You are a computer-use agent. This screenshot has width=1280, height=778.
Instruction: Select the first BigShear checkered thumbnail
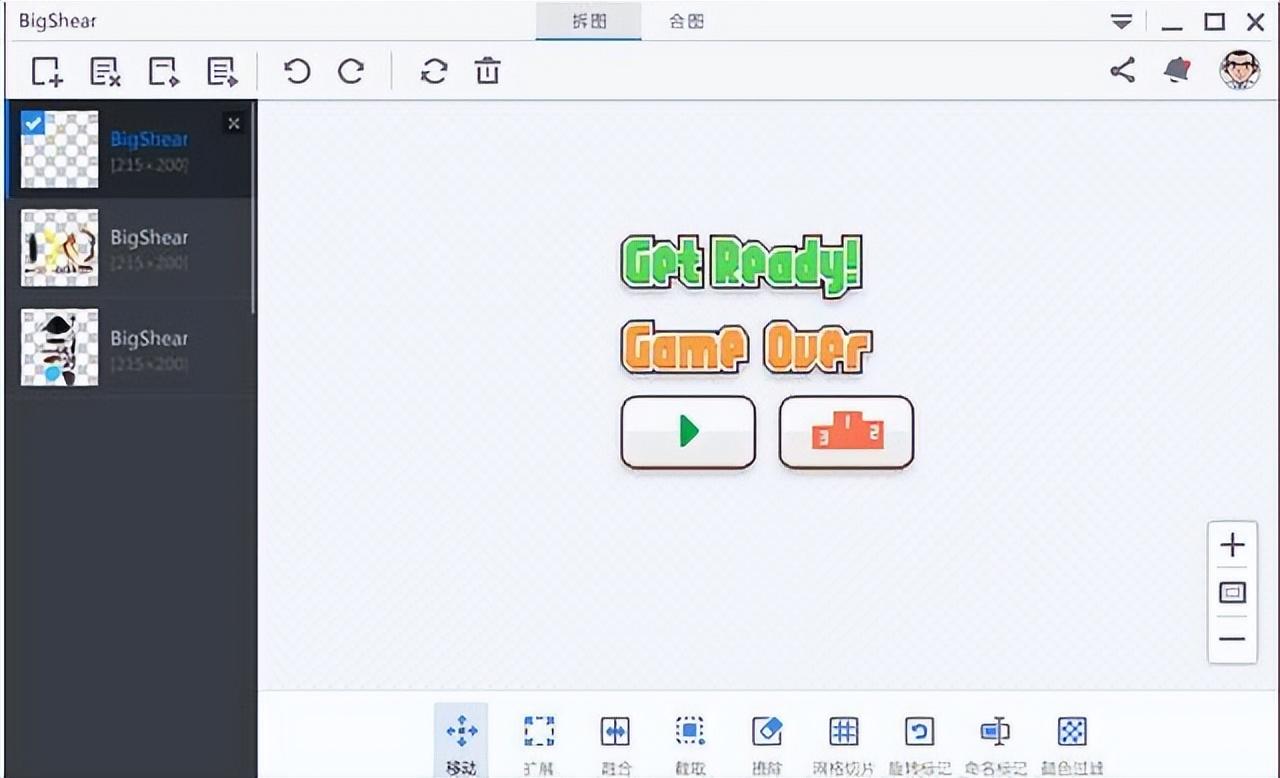60,149
